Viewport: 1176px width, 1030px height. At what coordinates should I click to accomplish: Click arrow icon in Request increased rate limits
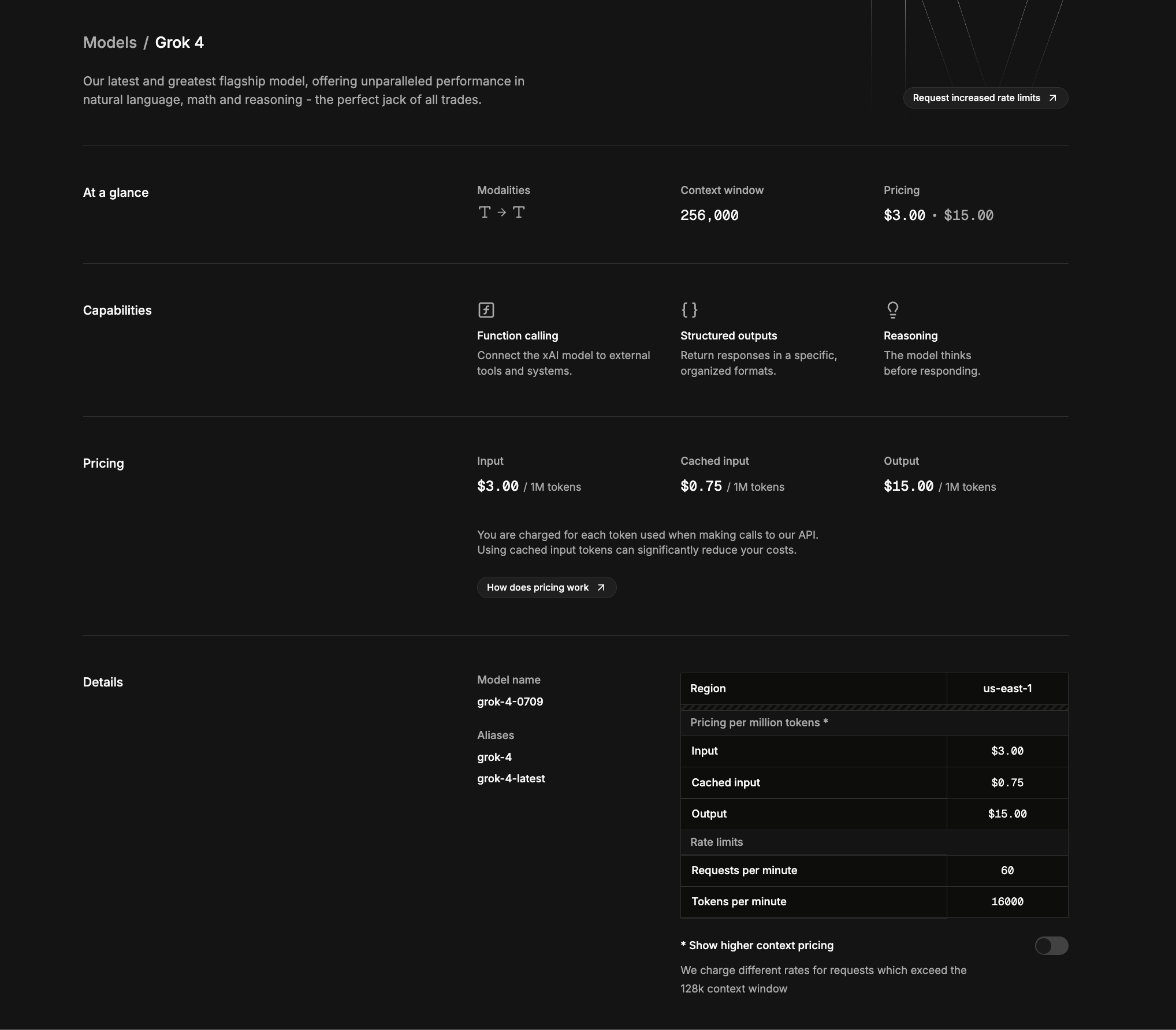click(1052, 98)
